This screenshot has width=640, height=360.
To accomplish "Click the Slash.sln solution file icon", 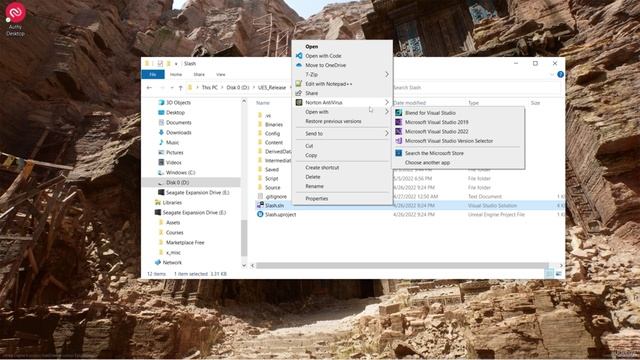I will (260, 205).
